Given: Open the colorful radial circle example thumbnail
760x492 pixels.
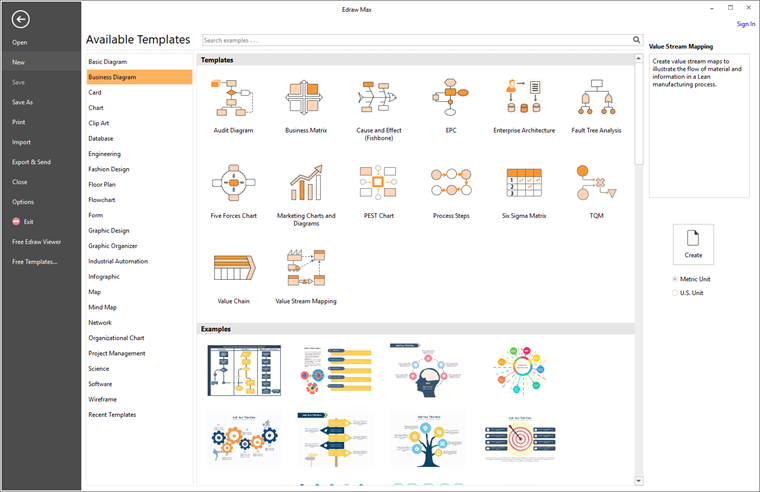Looking at the screenshot, I should [x=520, y=370].
